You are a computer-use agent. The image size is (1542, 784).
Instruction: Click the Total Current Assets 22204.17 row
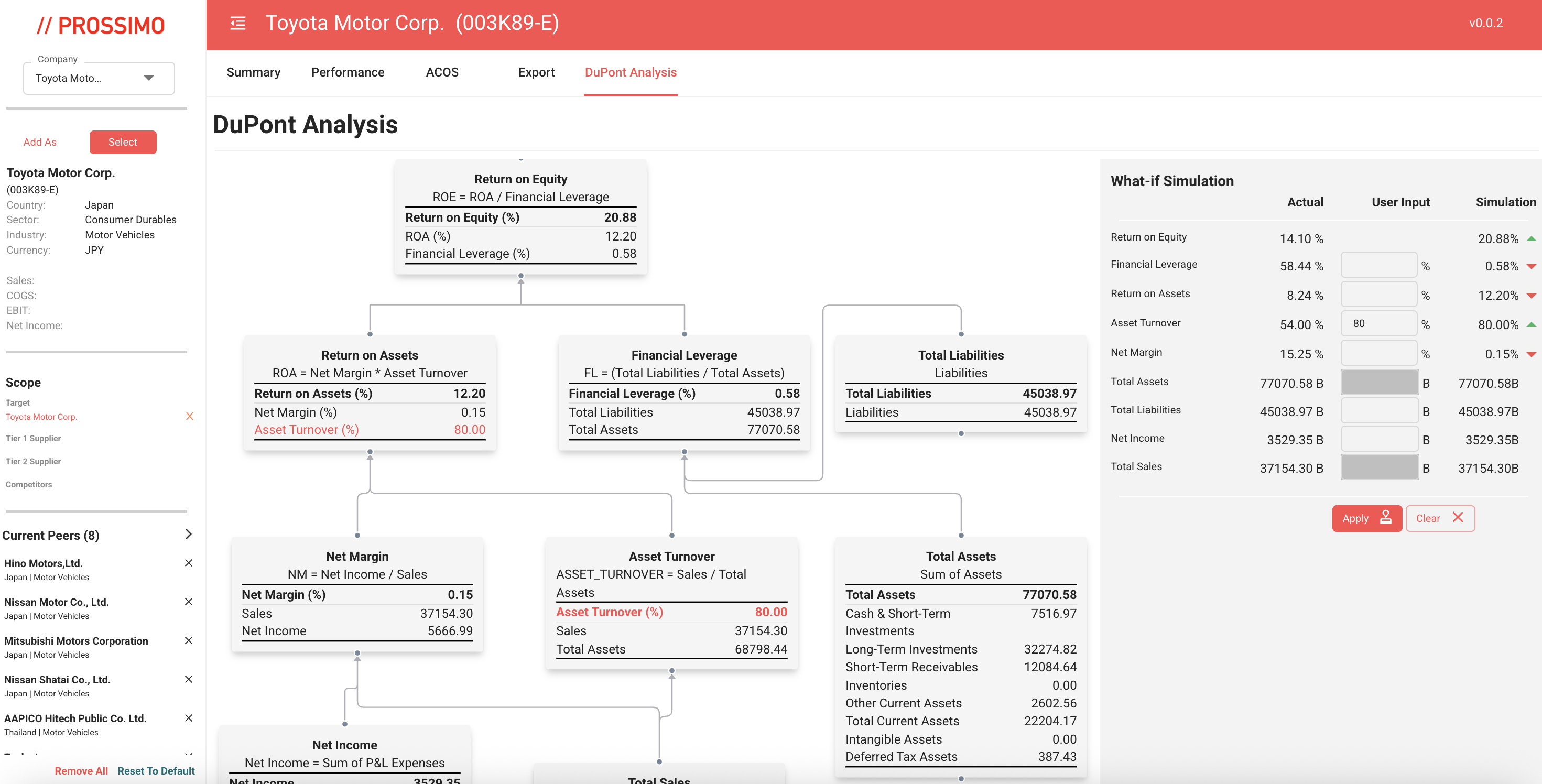961,721
